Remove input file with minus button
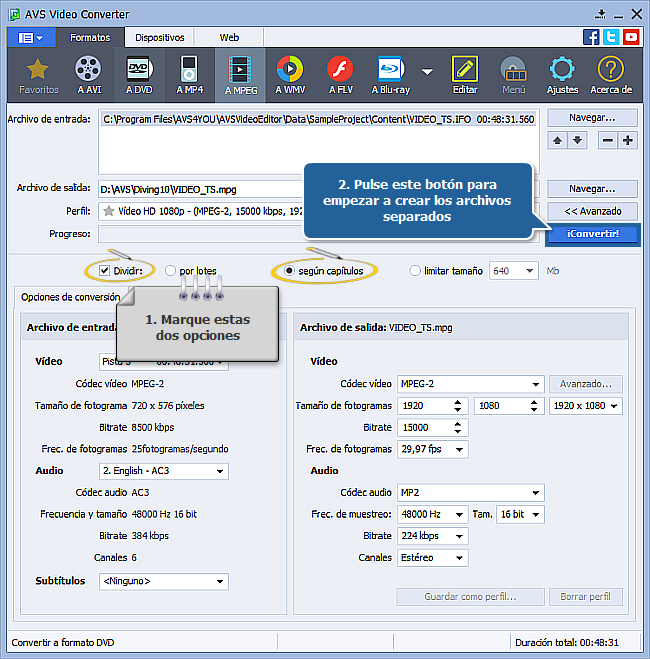650x659 pixels. coord(608,140)
